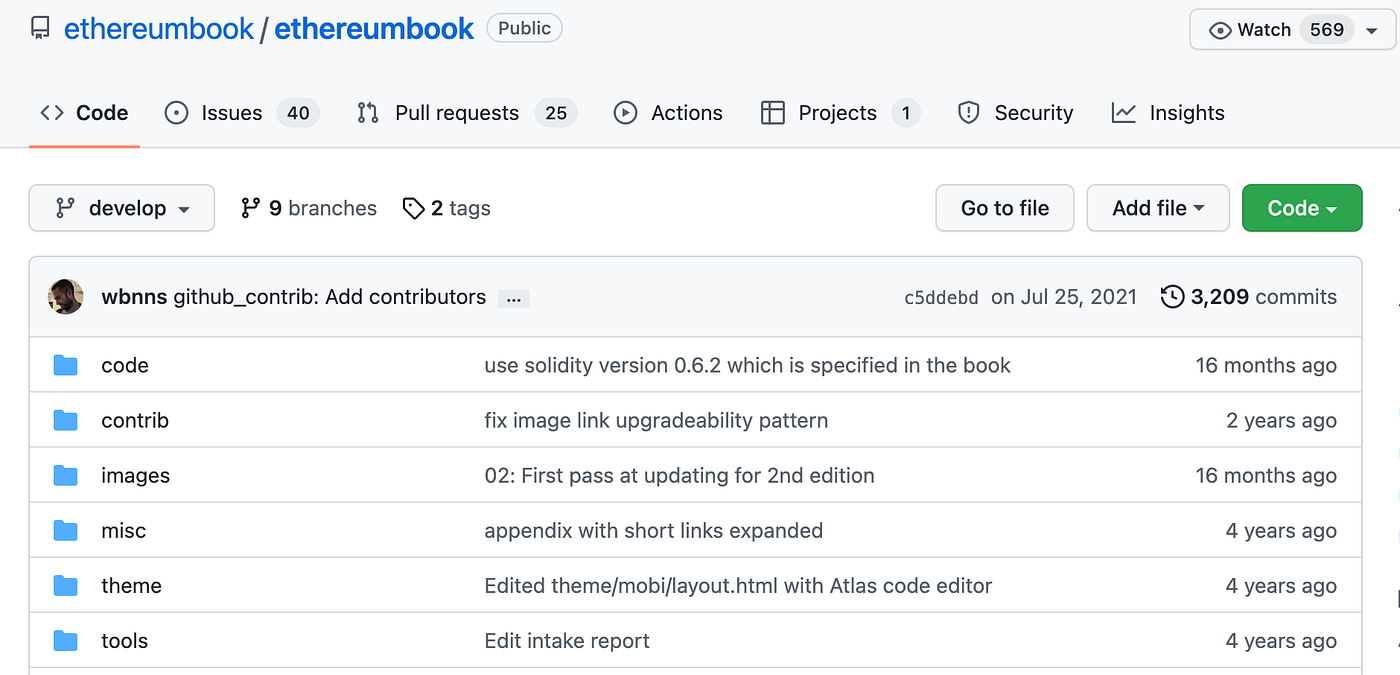
Task: Open the Pull requests tab
Action: click(467, 113)
